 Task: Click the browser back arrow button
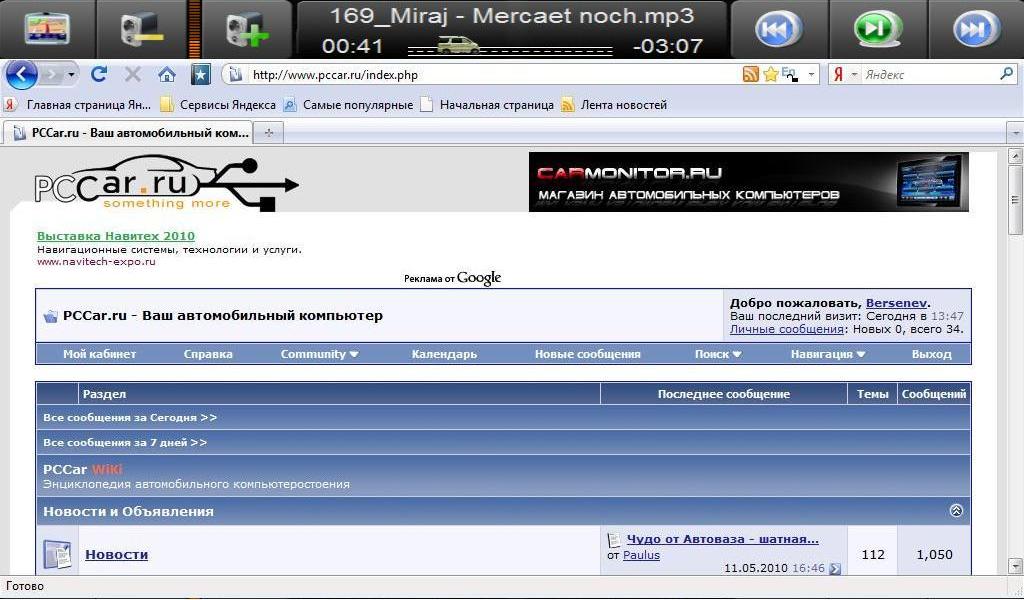(22, 74)
